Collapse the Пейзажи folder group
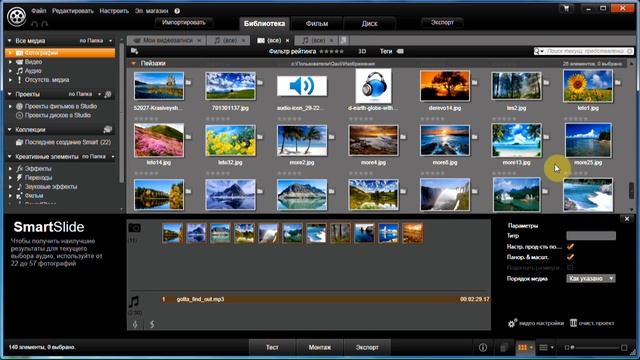Image resolution: width=640 pixels, height=360 pixels. click(x=133, y=64)
